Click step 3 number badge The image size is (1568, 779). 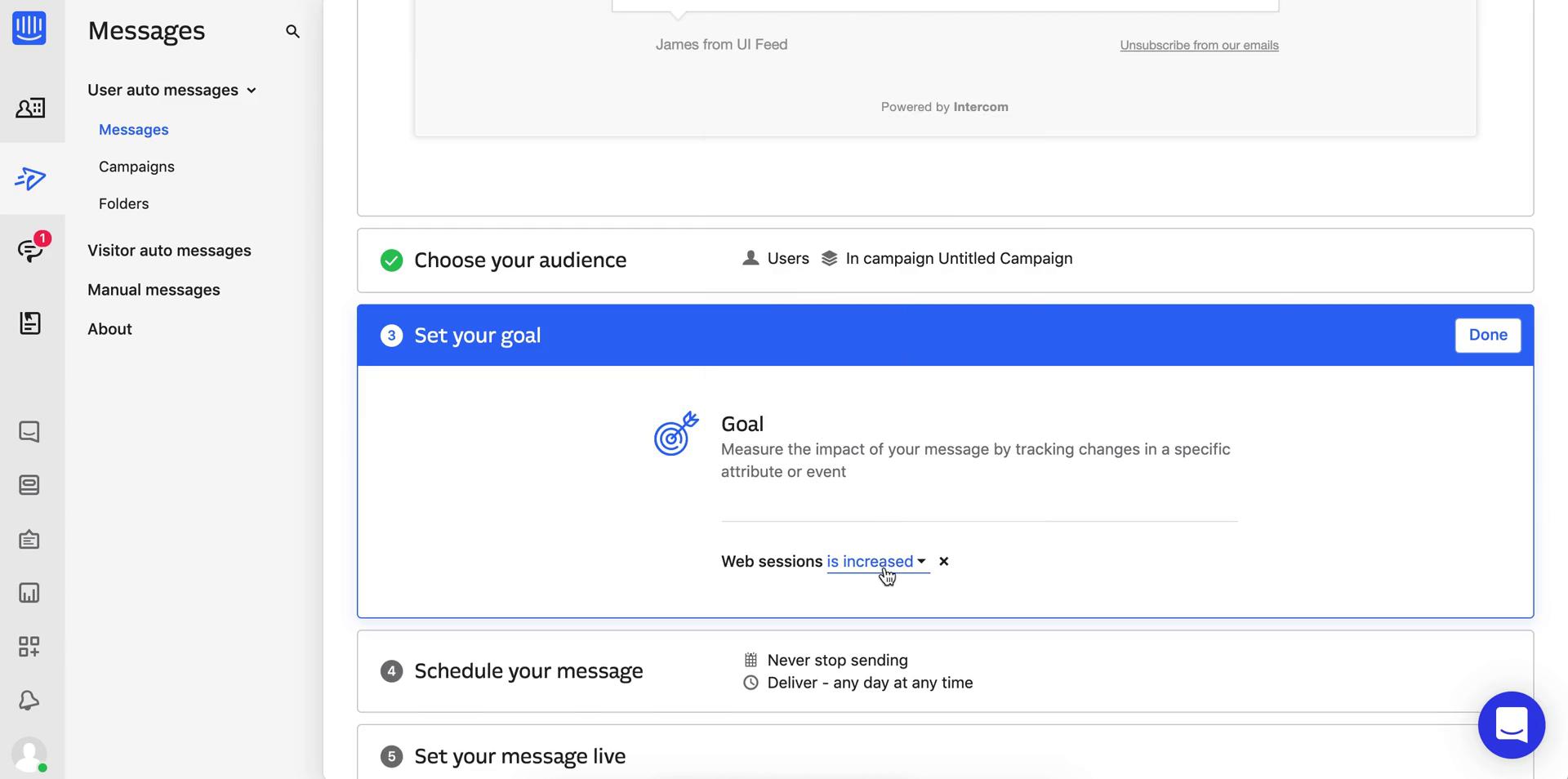pos(391,336)
